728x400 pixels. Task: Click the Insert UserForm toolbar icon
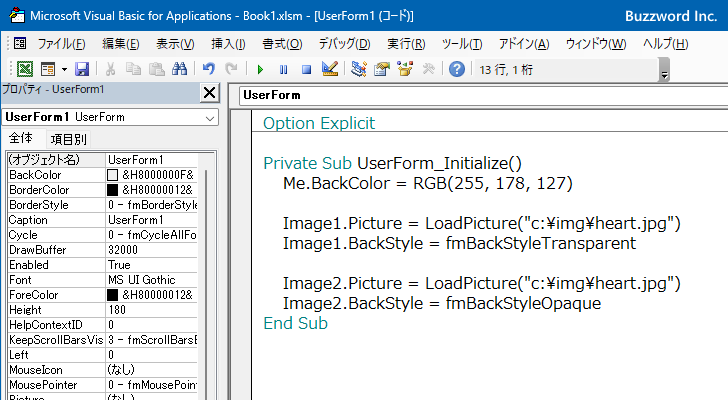(47, 69)
